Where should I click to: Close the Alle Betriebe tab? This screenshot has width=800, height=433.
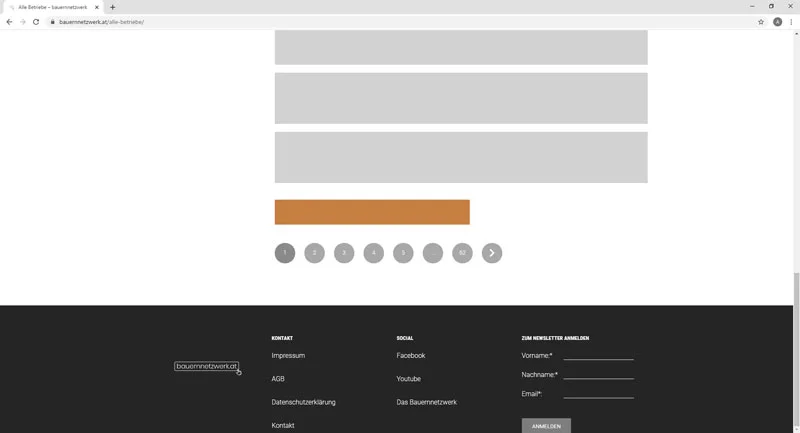(97, 7)
